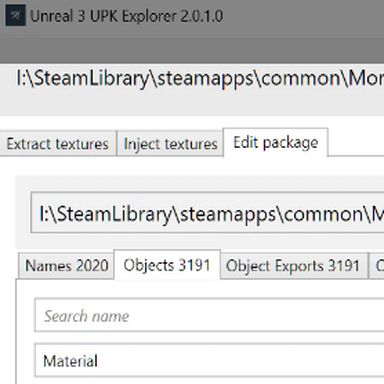Open the Names 2020 tab
384x384 pixels.
(67, 266)
